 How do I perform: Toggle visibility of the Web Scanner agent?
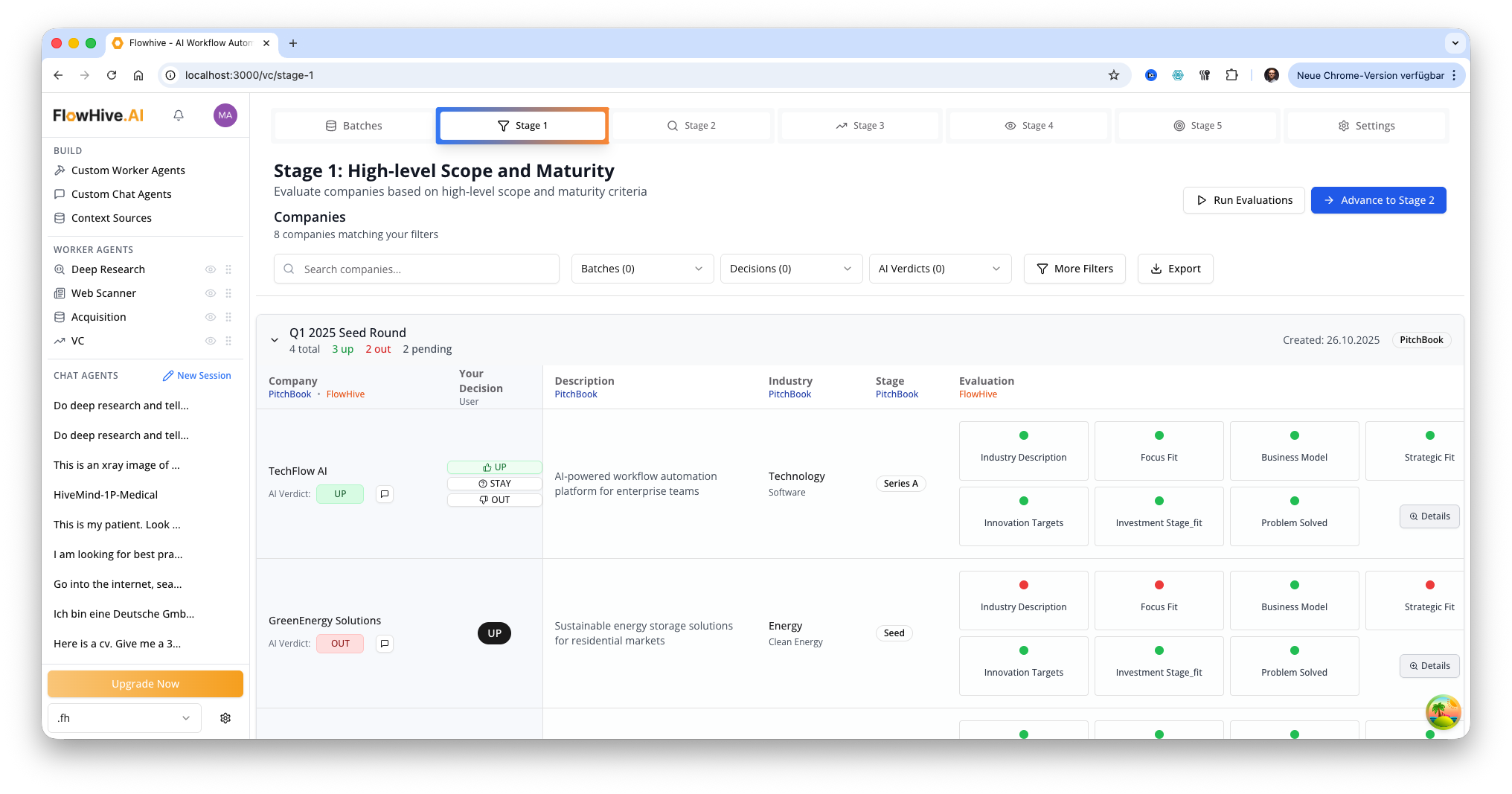[x=211, y=293]
